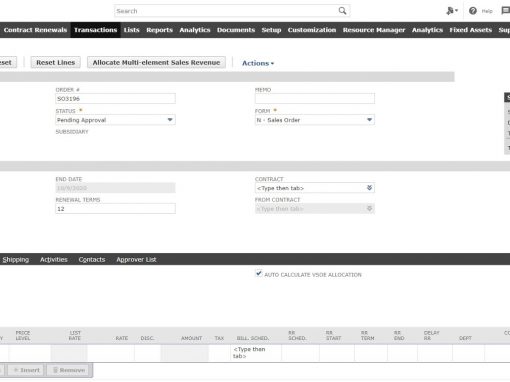Open the Lists menu
510x382 pixels.
pos(131,30)
